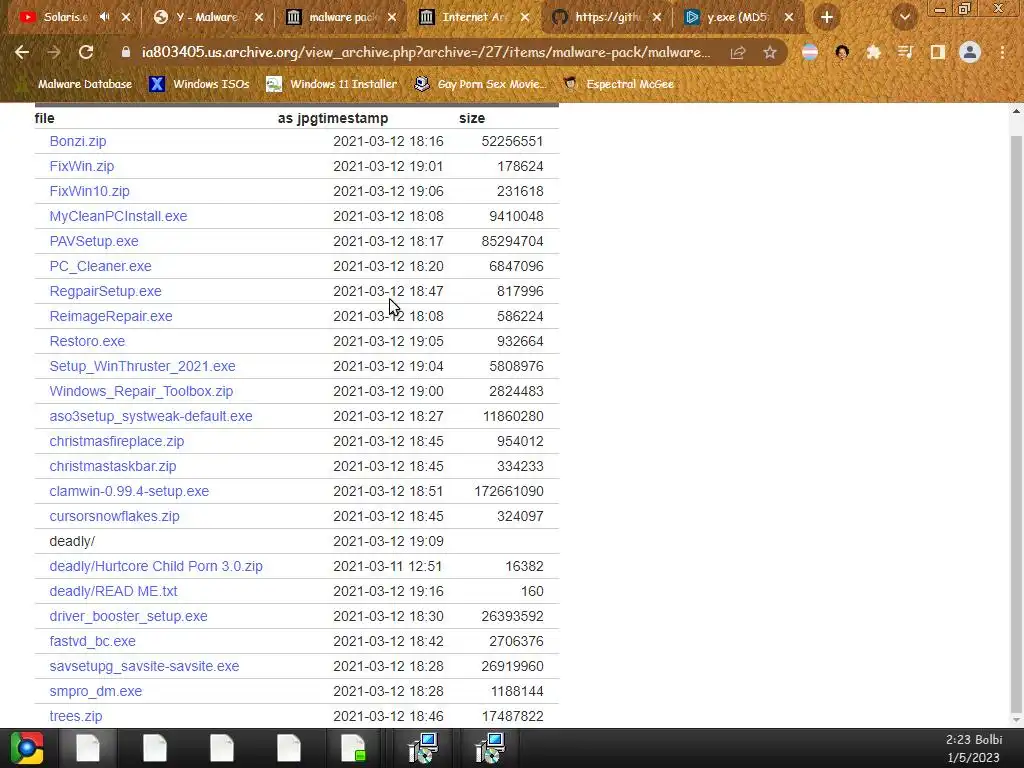Click christmasfireplace.zip link

click(x=117, y=441)
